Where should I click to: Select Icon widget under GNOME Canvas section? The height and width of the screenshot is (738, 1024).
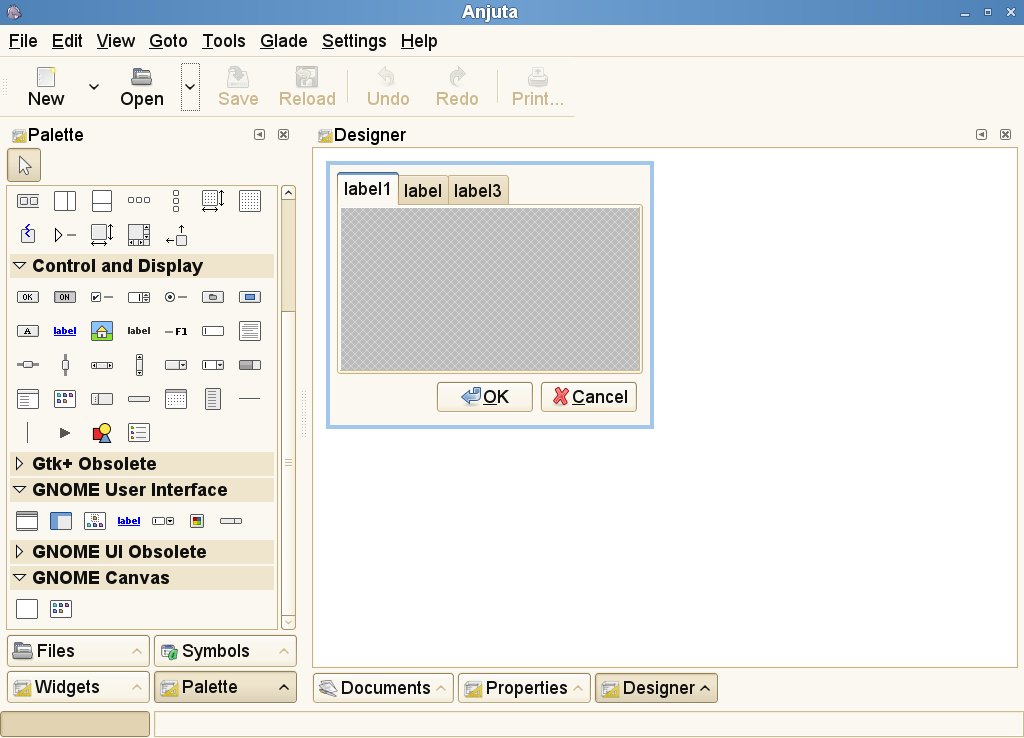(61, 609)
